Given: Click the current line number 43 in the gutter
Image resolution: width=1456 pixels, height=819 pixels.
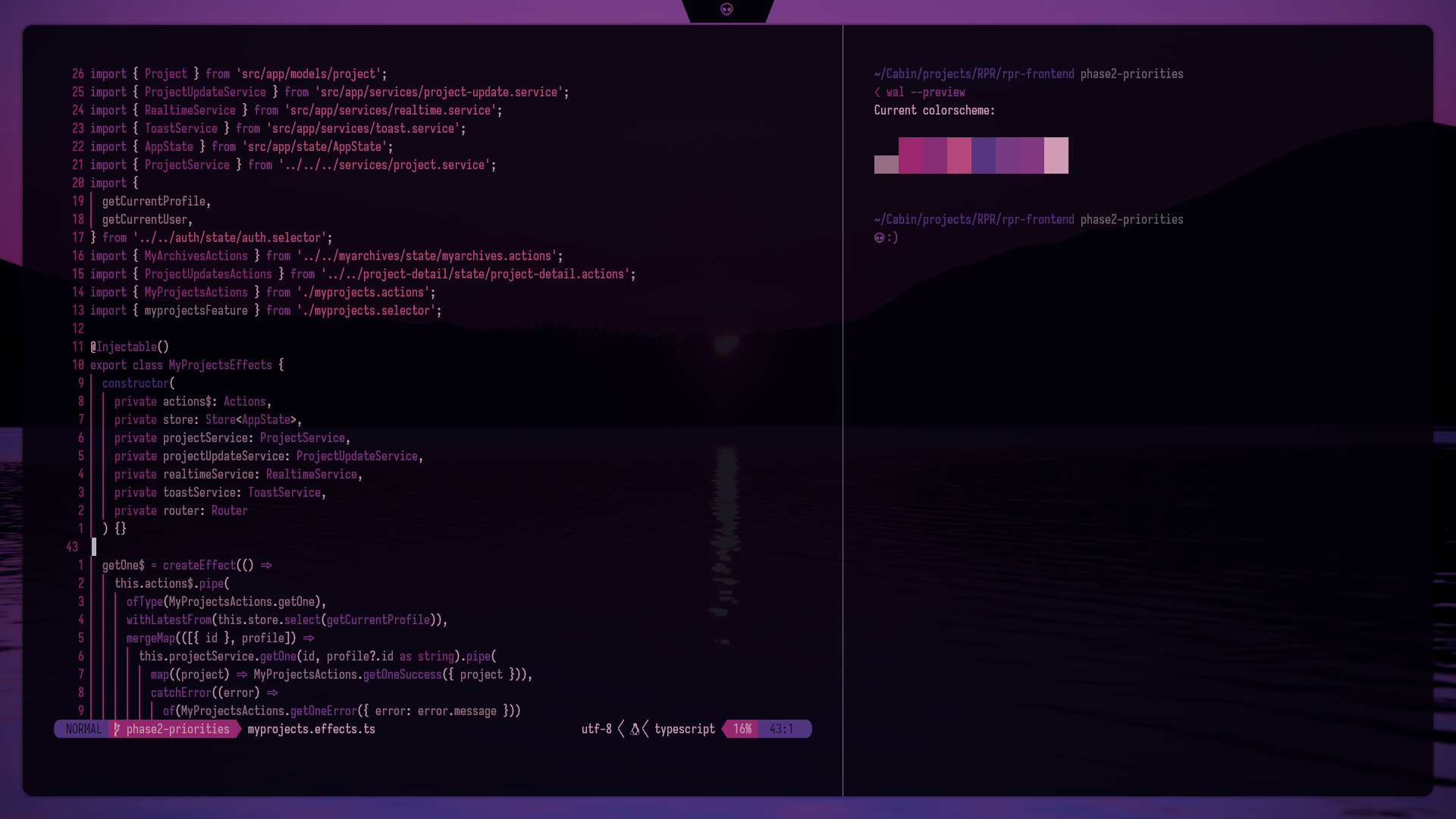Looking at the screenshot, I should click(72, 547).
